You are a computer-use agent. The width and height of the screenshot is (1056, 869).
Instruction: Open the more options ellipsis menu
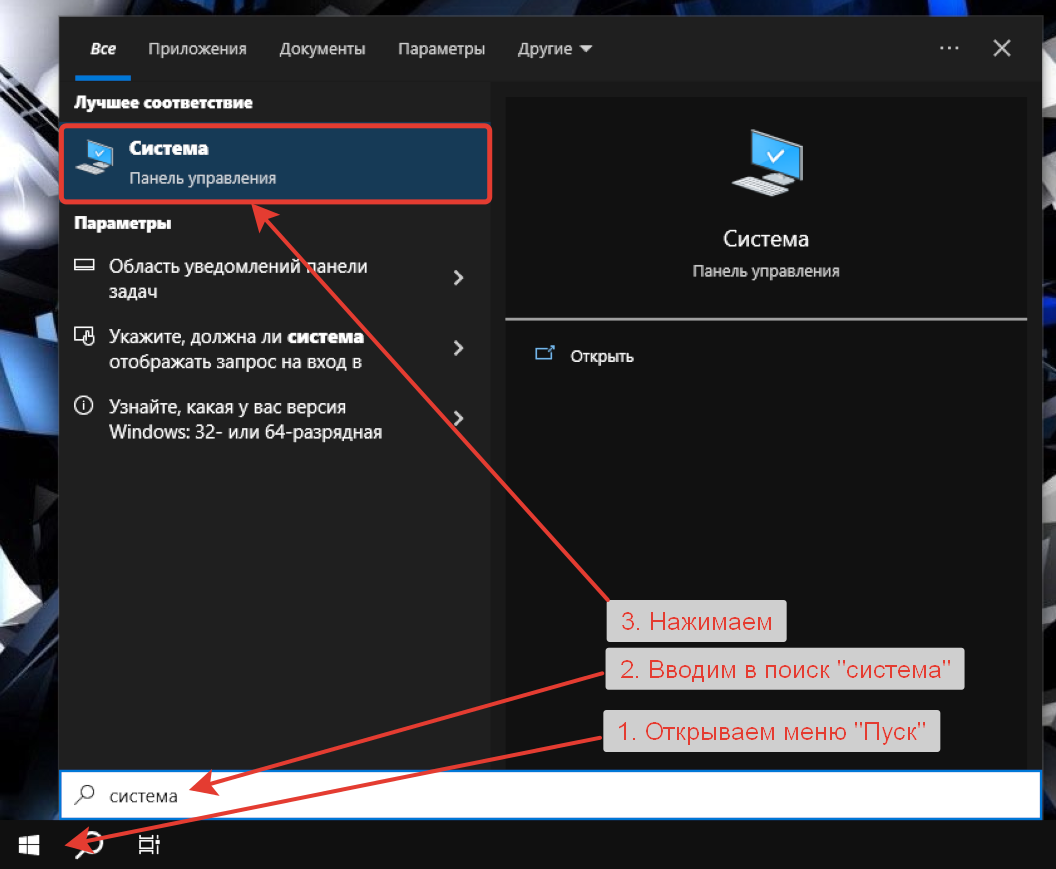(948, 47)
